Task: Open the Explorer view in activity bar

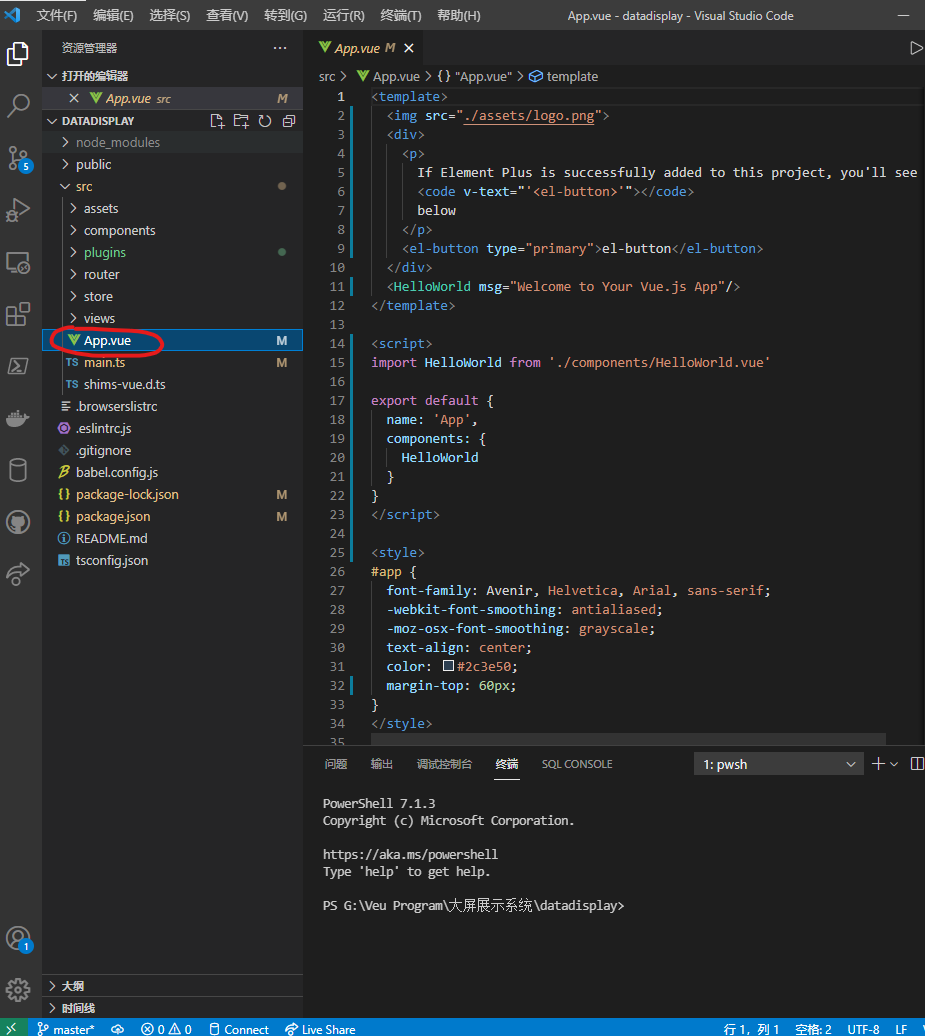Action: (x=18, y=54)
